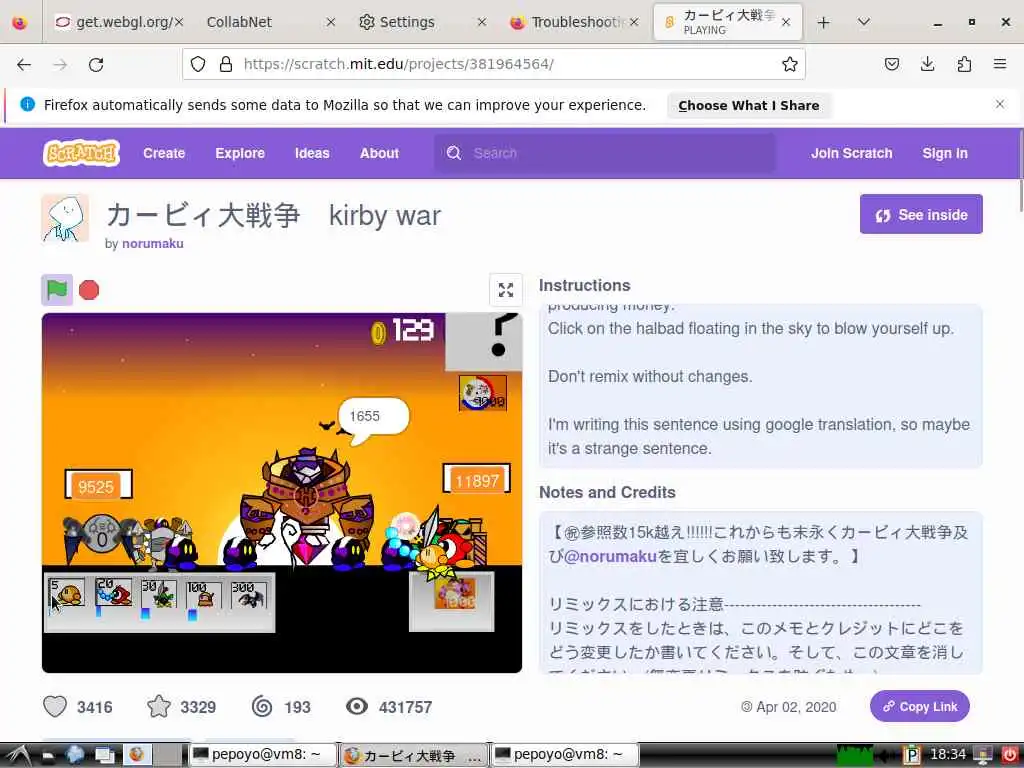Expand the list all tabs dropdown

[863, 22]
